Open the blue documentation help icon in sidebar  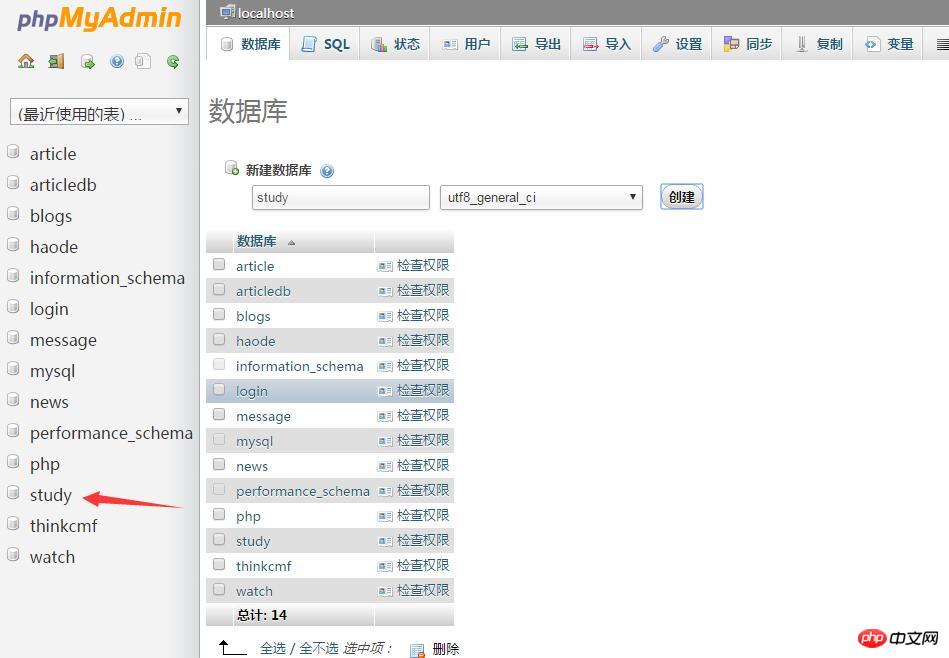(x=117, y=62)
